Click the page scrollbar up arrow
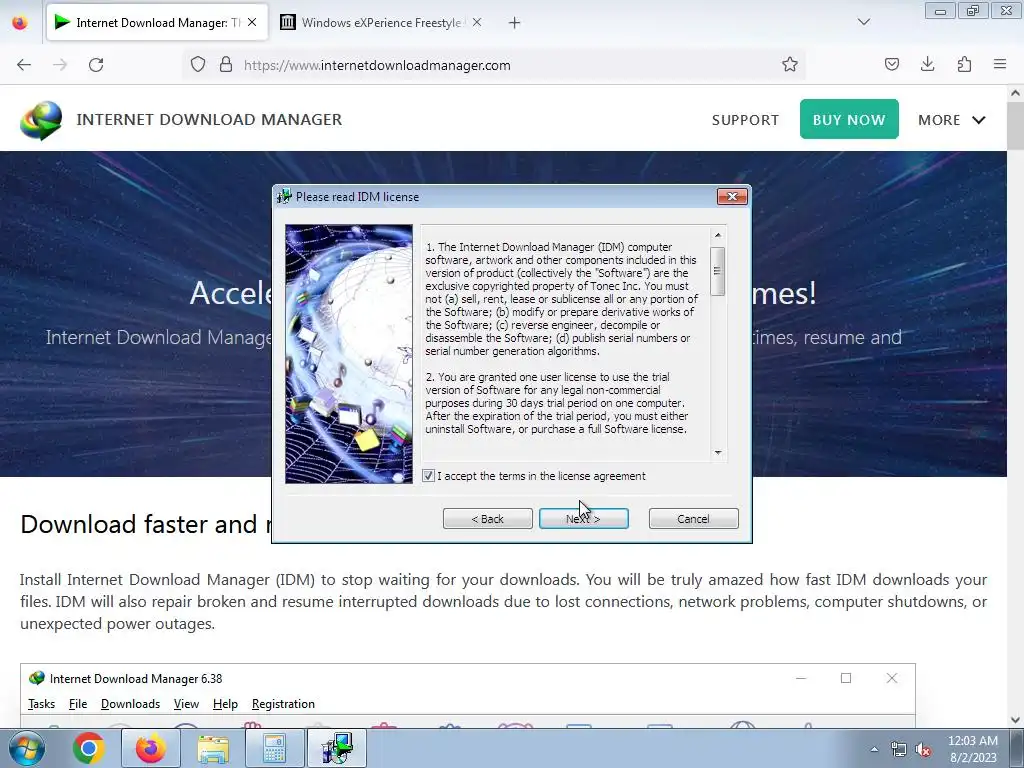This screenshot has width=1024, height=768. pyautogui.click(x=1016, y=93)
